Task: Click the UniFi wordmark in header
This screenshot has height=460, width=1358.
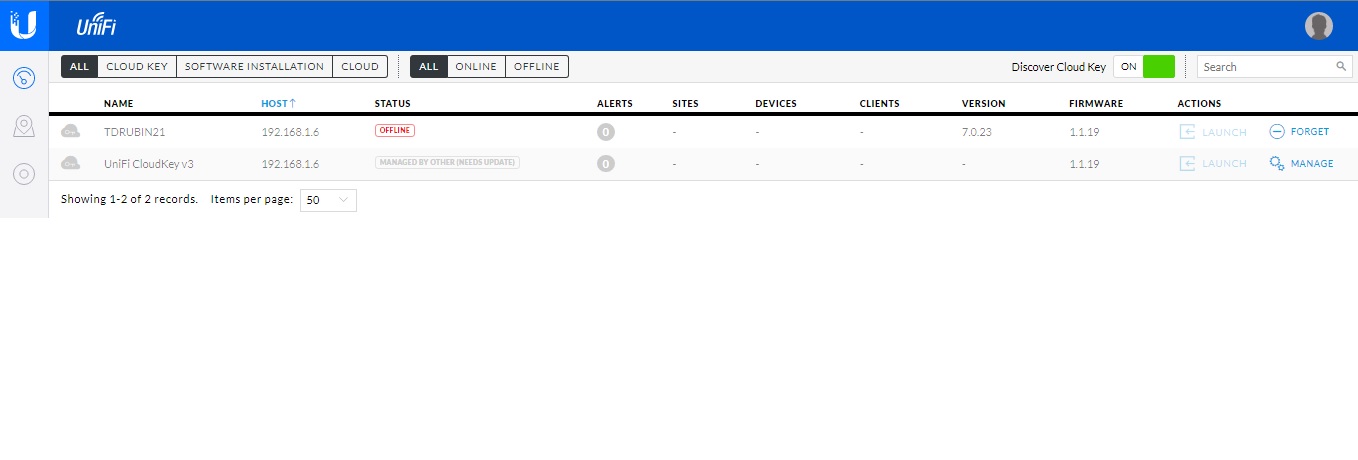Action: pyautogui.click(x=98, y=26)
